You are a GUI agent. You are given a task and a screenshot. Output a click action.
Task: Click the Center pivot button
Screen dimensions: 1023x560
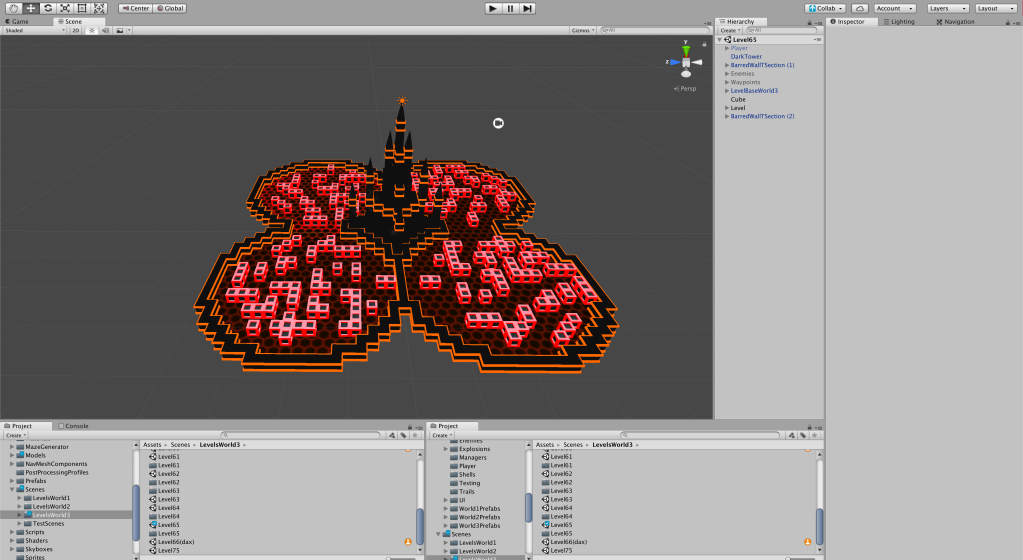[135, 8]
